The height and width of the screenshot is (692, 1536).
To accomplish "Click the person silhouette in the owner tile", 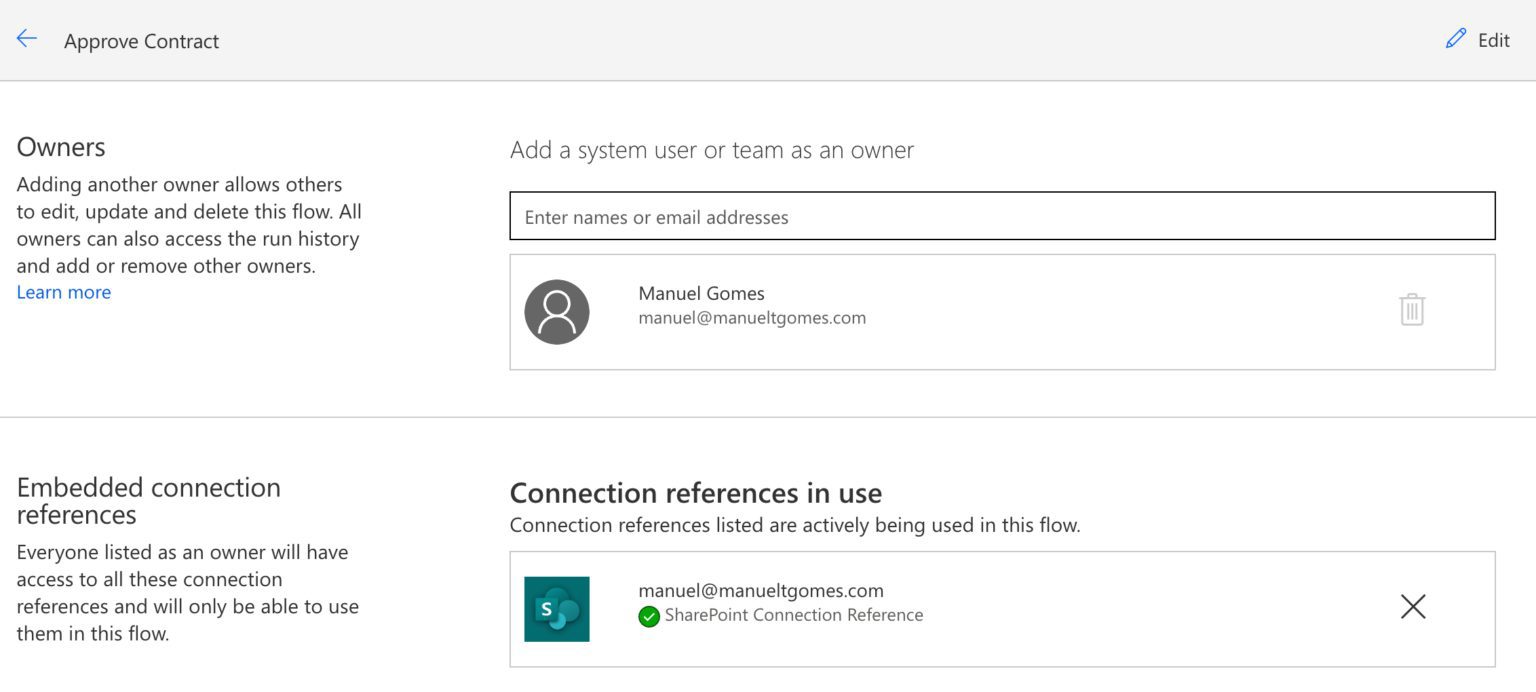I will tap(557, 311).
